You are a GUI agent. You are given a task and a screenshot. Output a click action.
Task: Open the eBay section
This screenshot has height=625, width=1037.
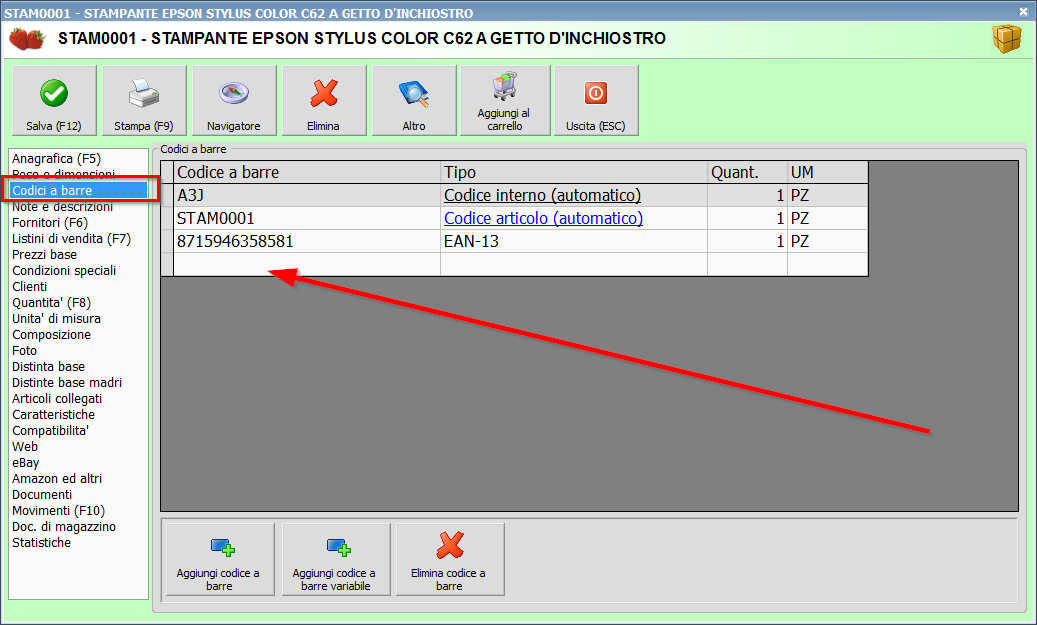[26, 463]
